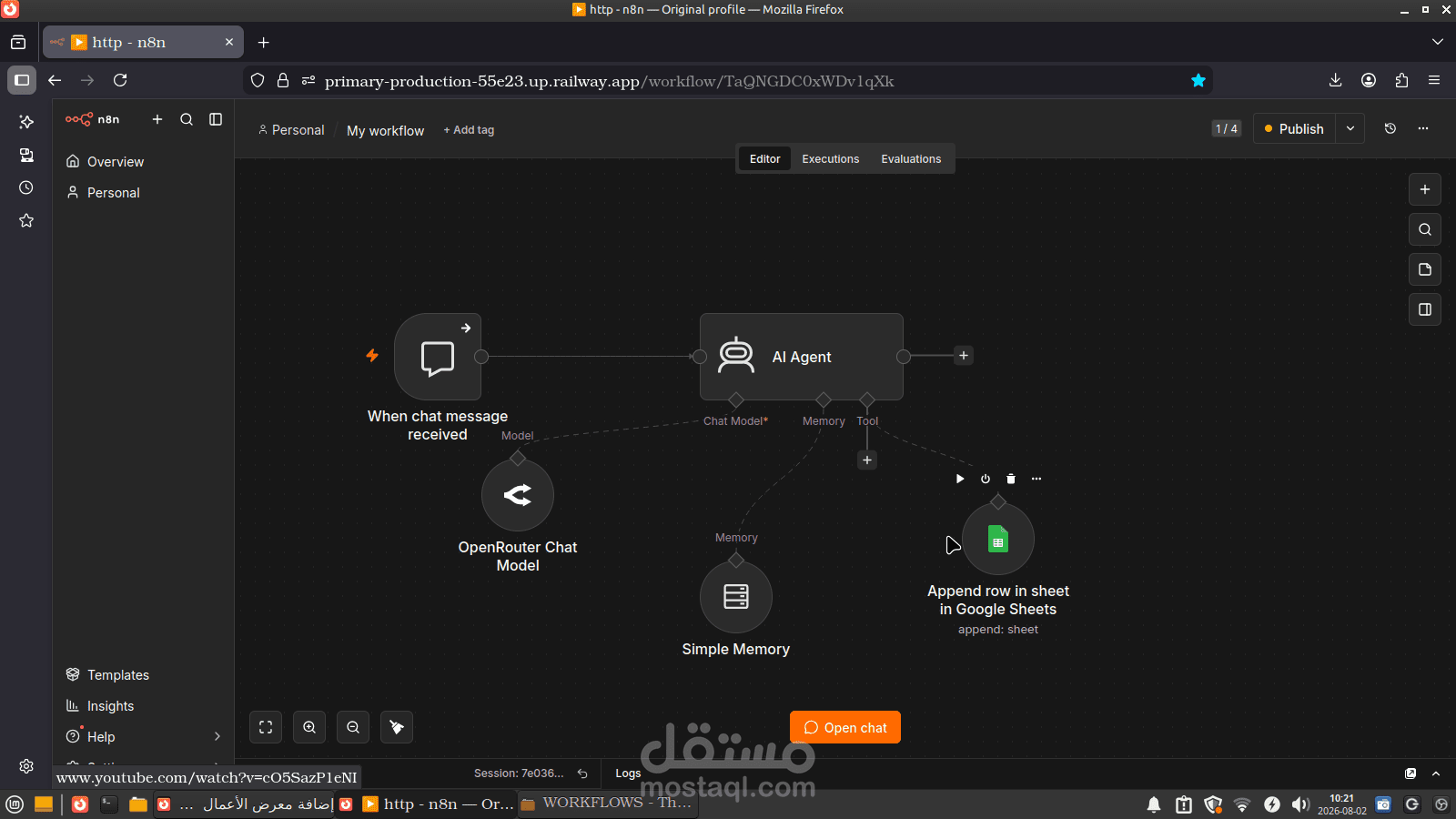Pop out the logs panel
Viewport: 1456px width, 819px height.
click(x=1410, y=773)
